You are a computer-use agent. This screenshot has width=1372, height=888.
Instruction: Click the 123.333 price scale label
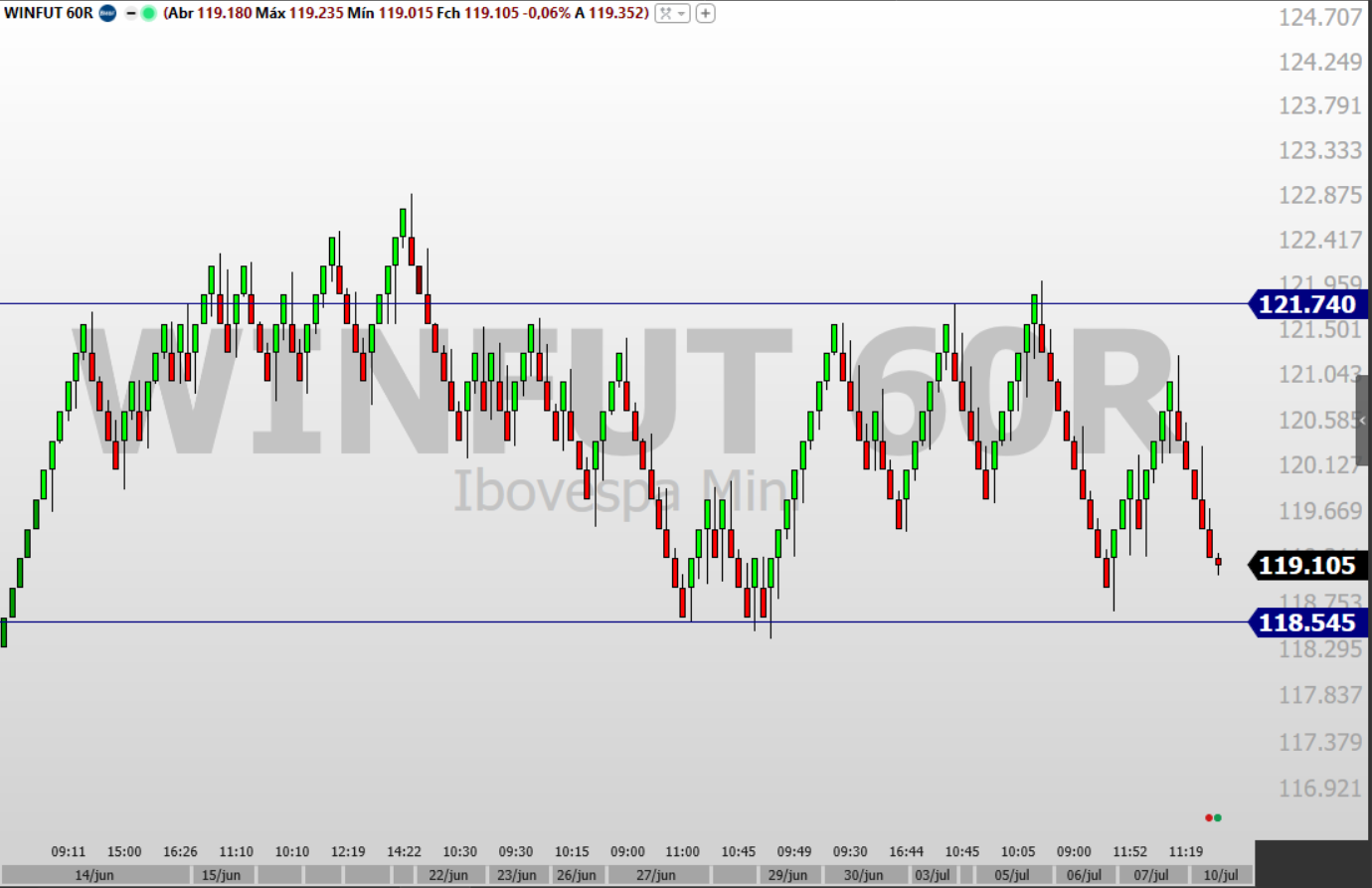point(1320,150)
